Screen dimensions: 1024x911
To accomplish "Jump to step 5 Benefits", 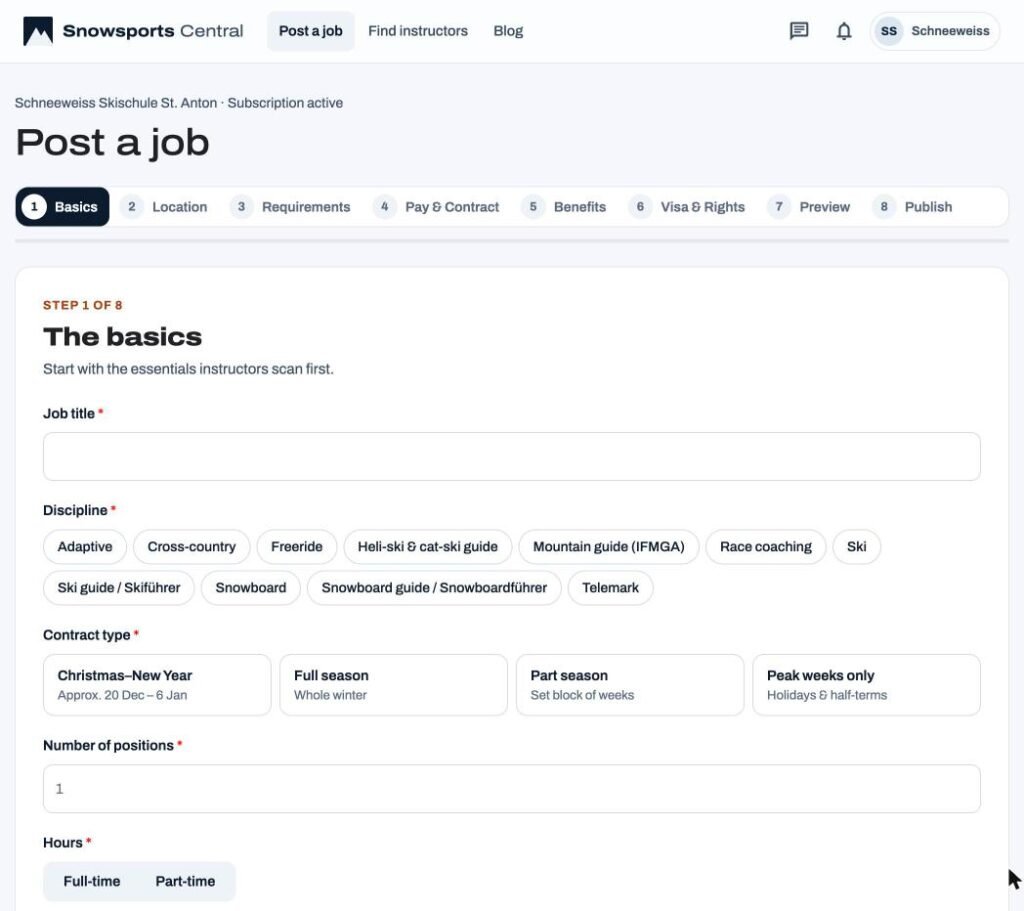I will tap(564, 206).
